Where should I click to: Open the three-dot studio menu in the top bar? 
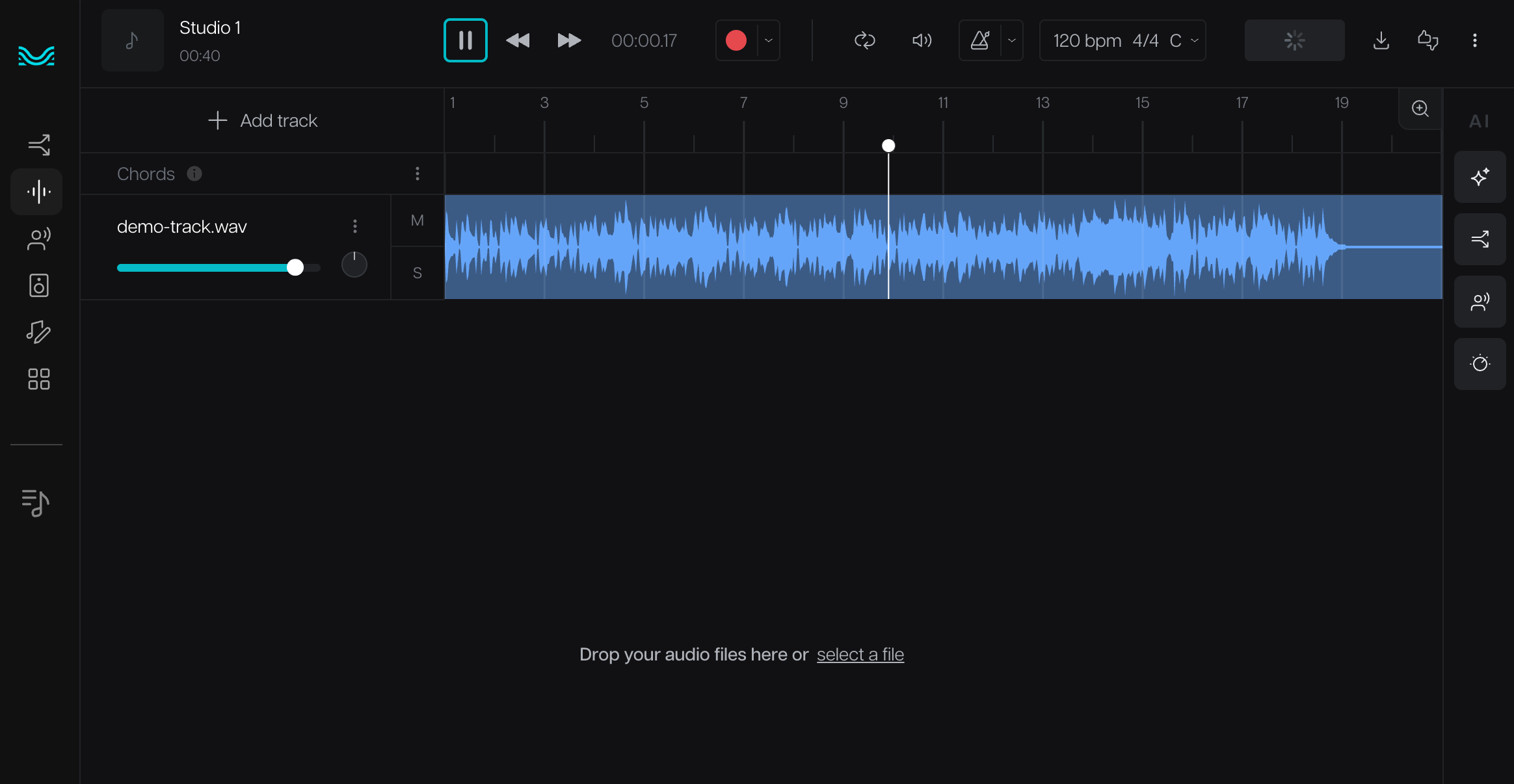[x=1474, y=40]
